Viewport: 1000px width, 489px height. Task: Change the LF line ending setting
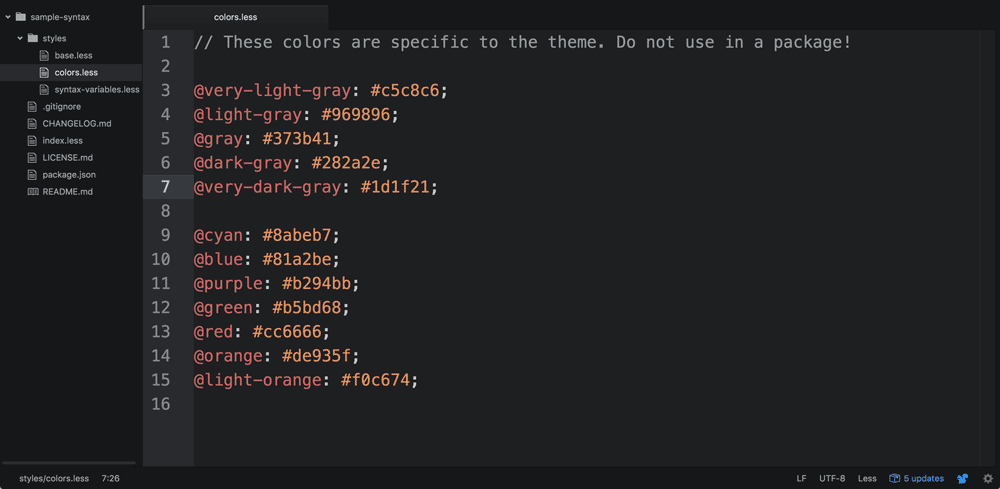click(x=801, y=479)
